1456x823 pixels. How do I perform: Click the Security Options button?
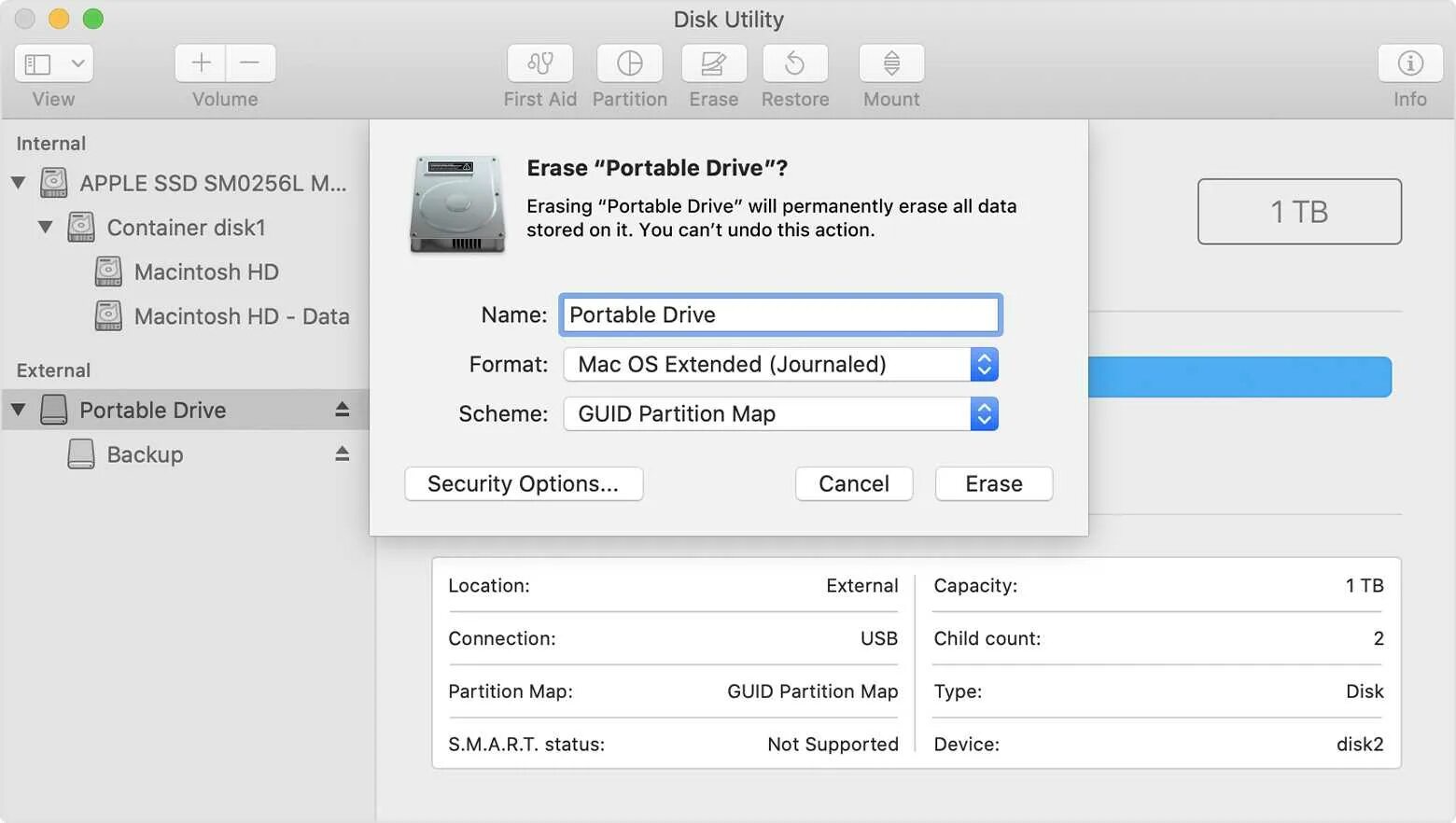click(x=524, y=483)
